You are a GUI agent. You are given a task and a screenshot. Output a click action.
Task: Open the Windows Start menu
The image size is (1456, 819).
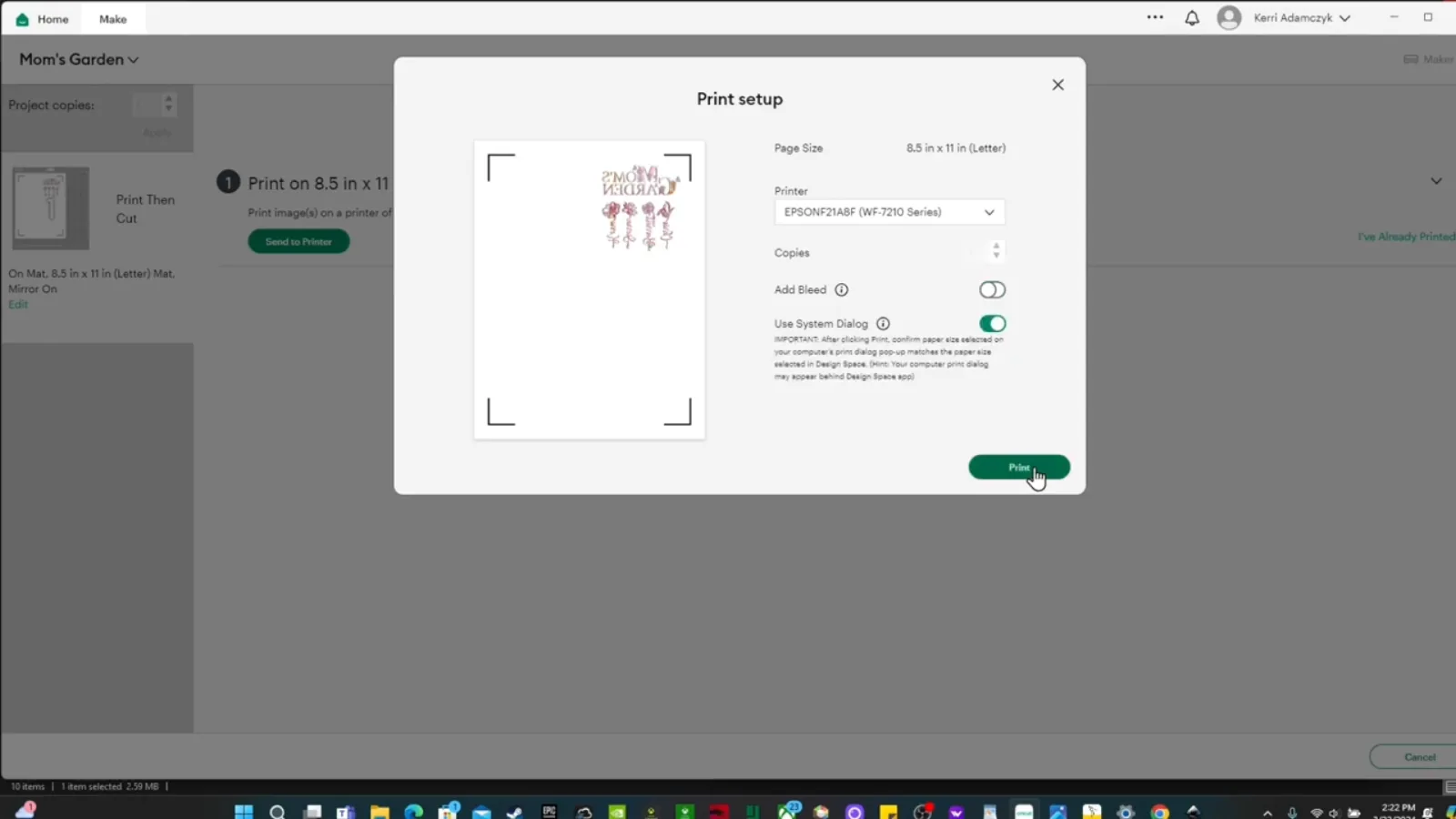[244, 812]
